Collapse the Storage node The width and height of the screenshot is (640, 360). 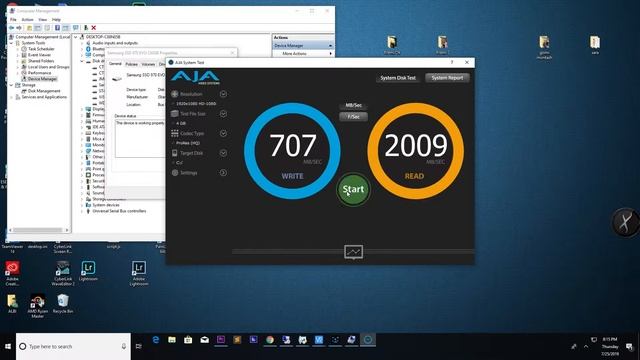click(11, 85)
